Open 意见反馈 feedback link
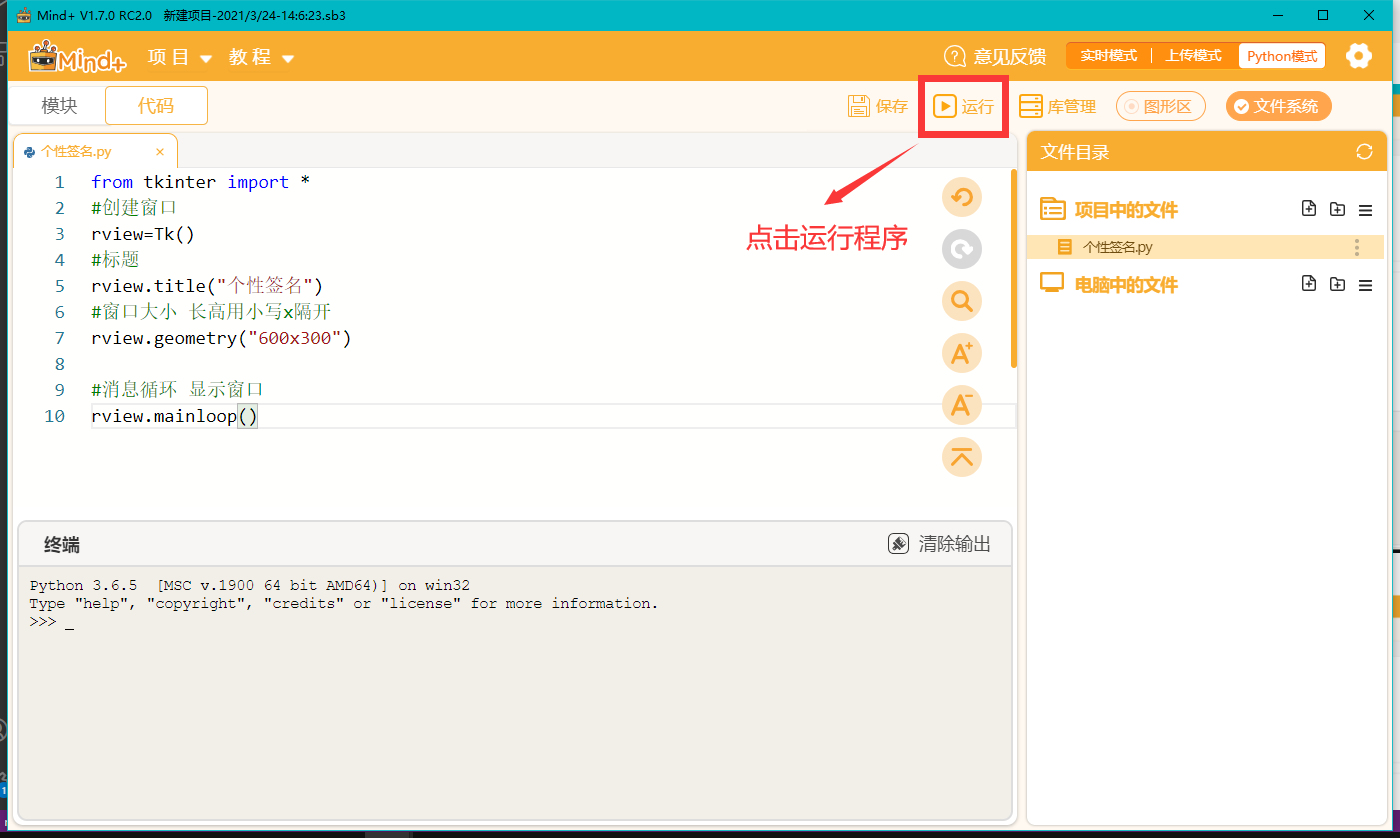Image resolution: width=1400 pixels, height=838 pixels. click(995, 57)
